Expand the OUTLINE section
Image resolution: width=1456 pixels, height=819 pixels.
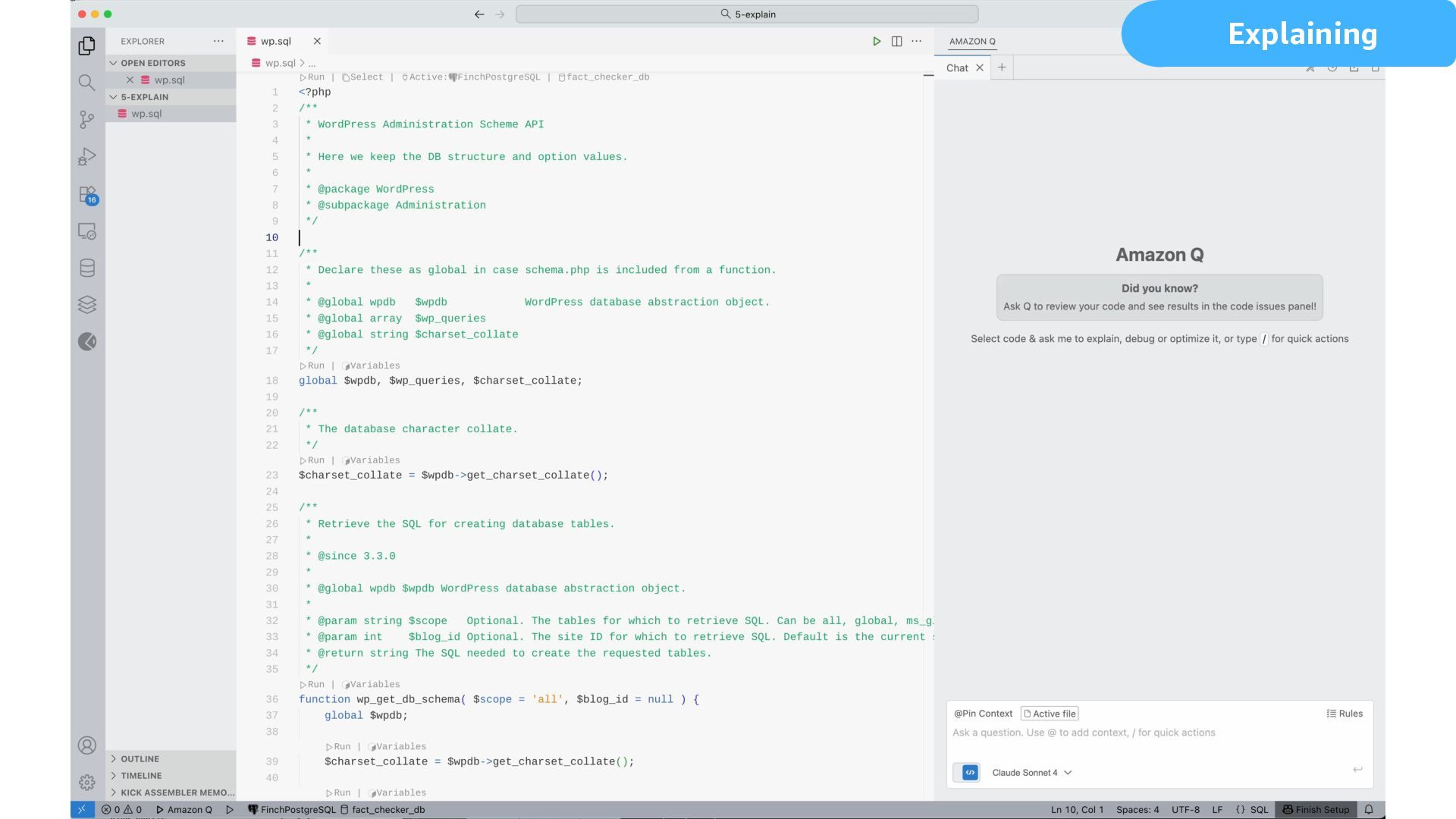[x=140, y=758]
